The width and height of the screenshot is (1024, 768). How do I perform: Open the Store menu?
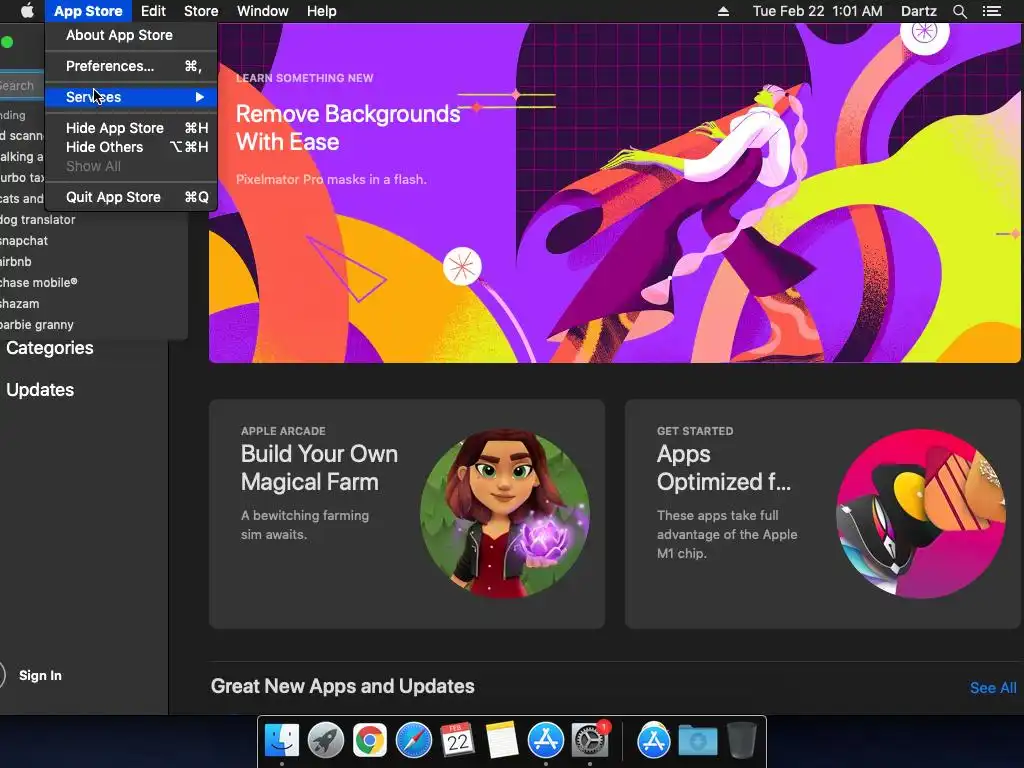click(x=201, y=11)
